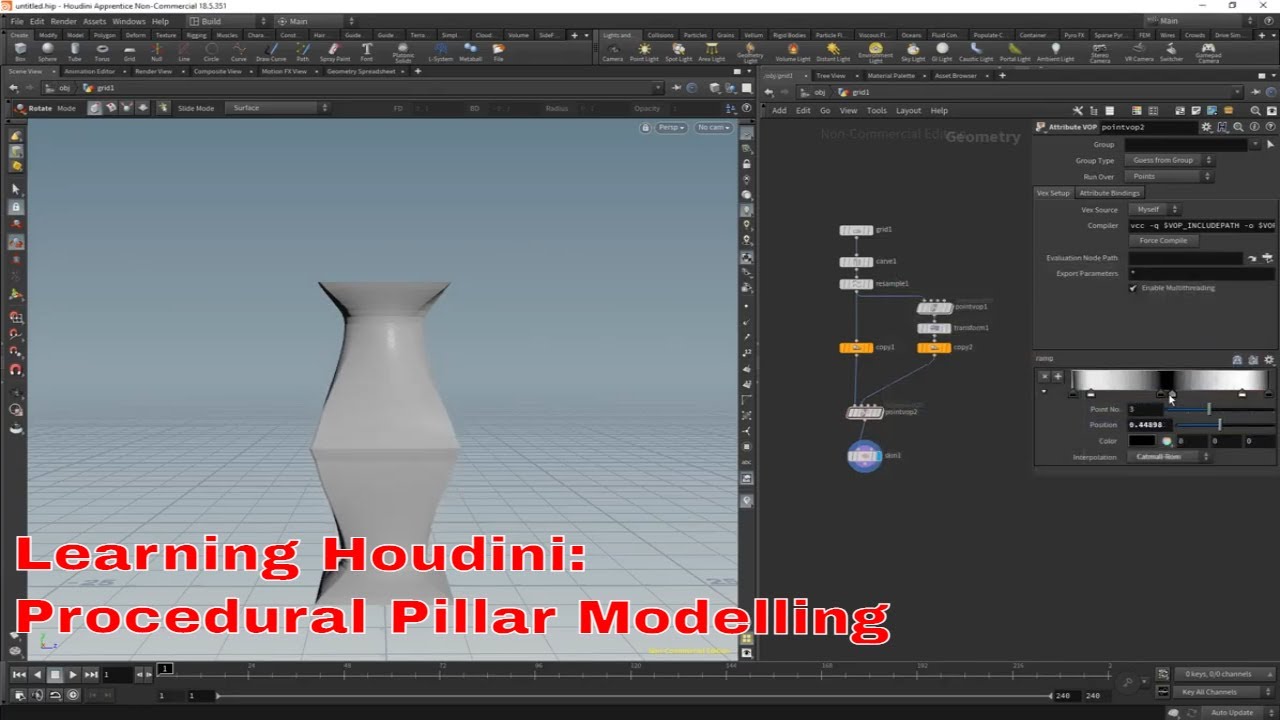Open the Interpolation Catmull-Rom dropdown
Image resolution: width=1280 pixels, height=720 pixels.
(x=1169, y=457)
